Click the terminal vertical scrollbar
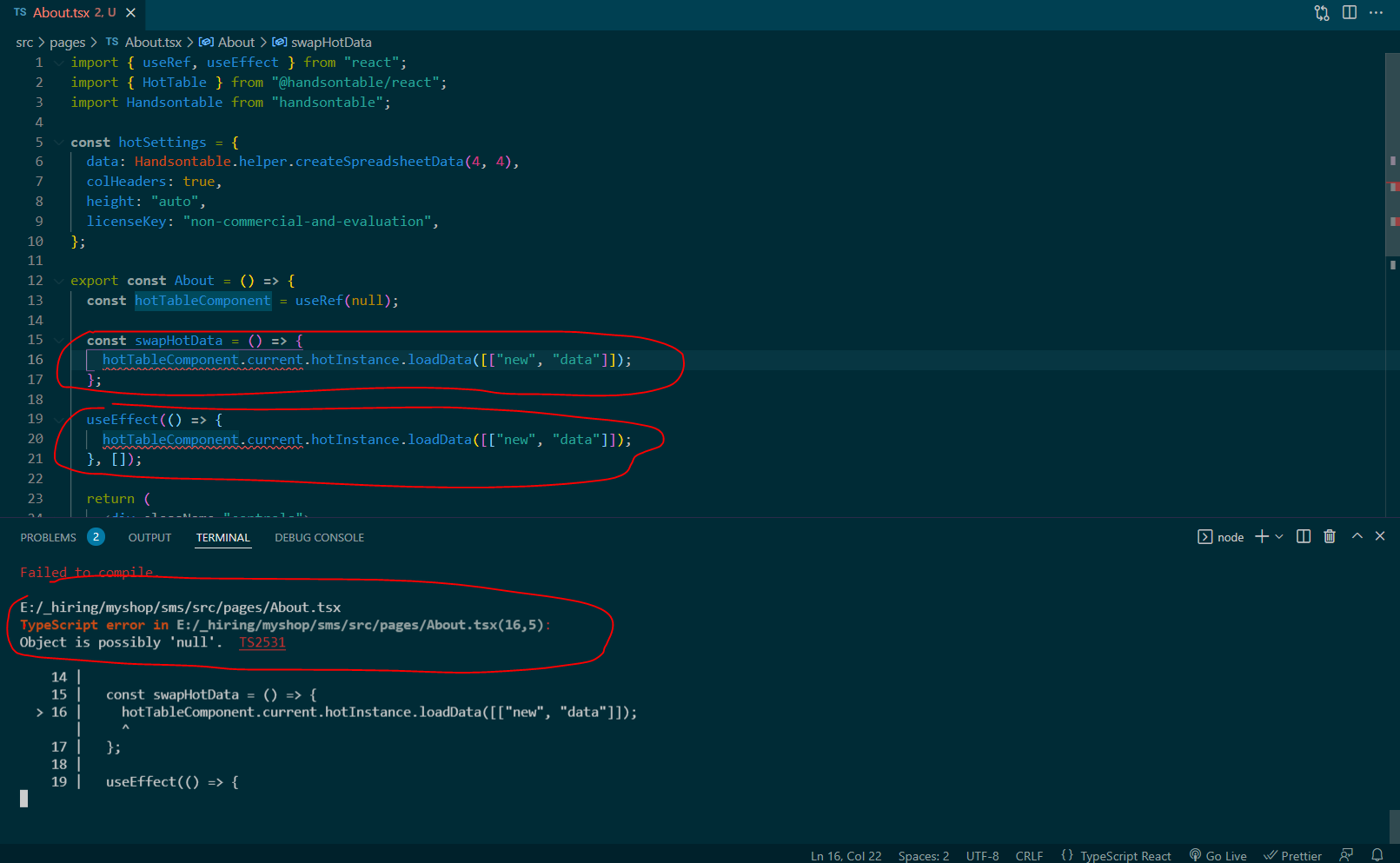This screenshot has height=863, width=1400. 1394,826
